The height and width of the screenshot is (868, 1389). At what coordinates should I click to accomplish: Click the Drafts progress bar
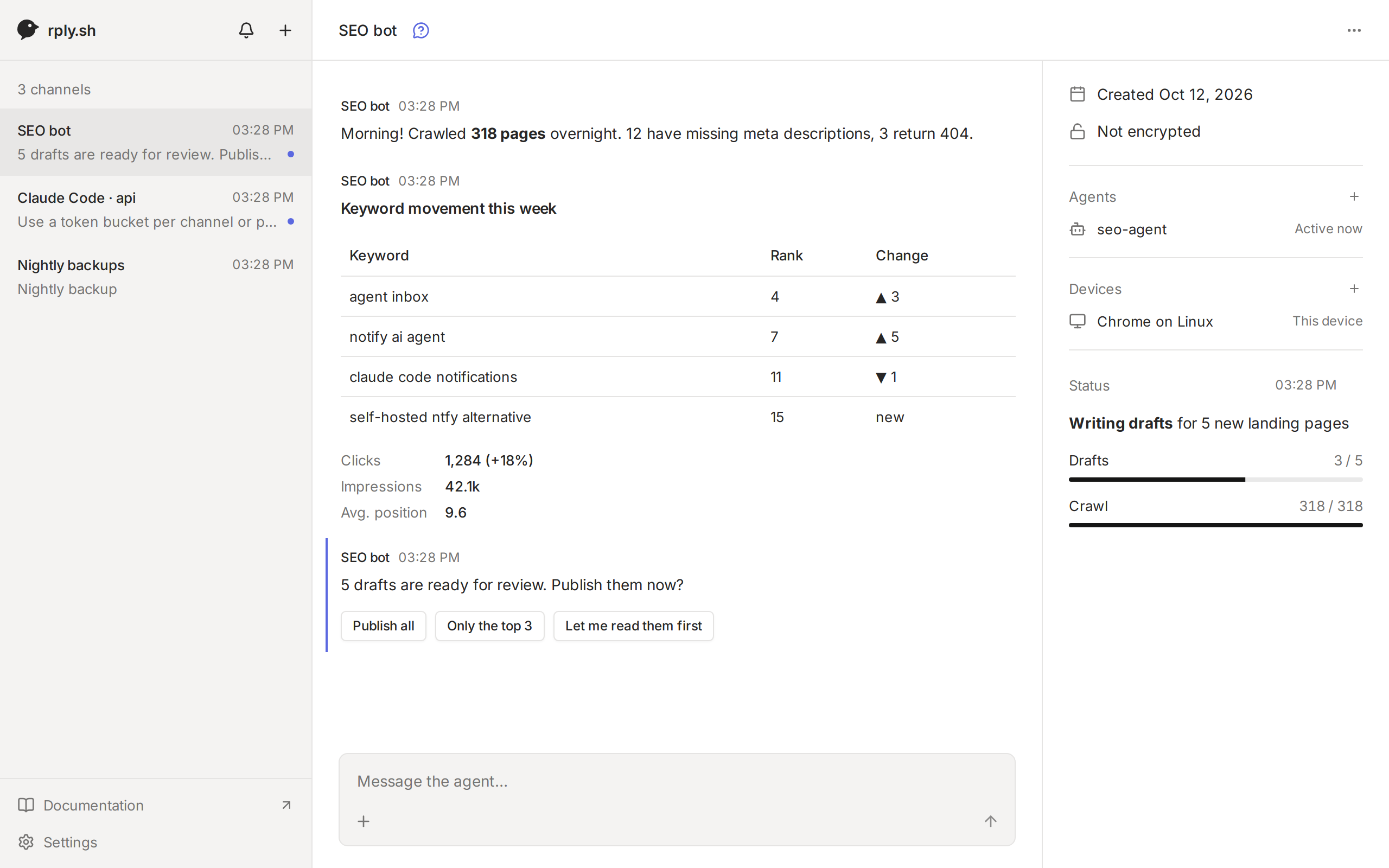(x=1216, y=480)
